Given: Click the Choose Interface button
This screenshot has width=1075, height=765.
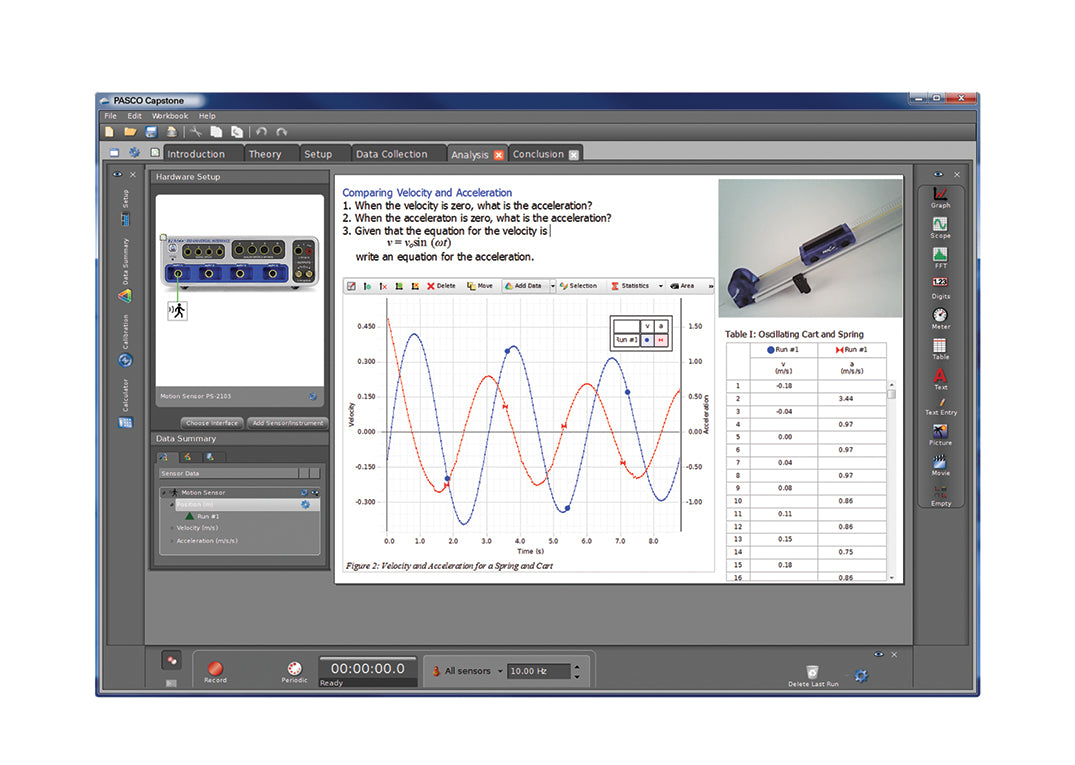Looking at the screenshot, I should (x=211, y=423).
